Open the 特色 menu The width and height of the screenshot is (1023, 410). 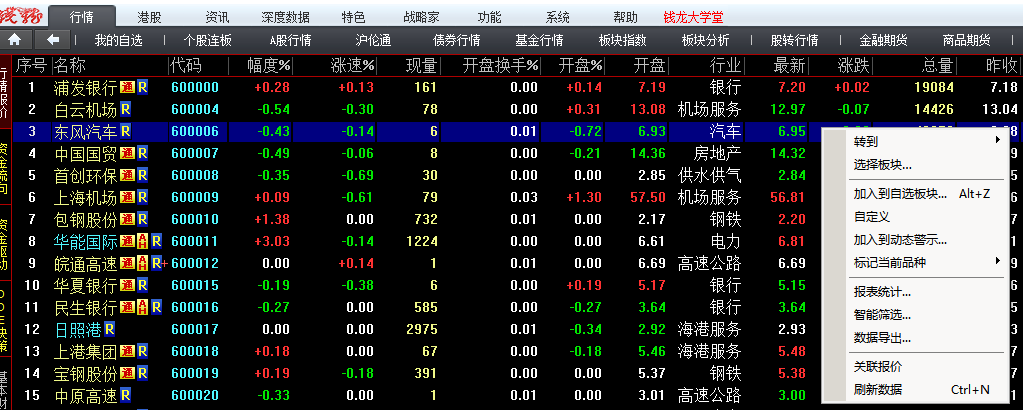[353, 18]
